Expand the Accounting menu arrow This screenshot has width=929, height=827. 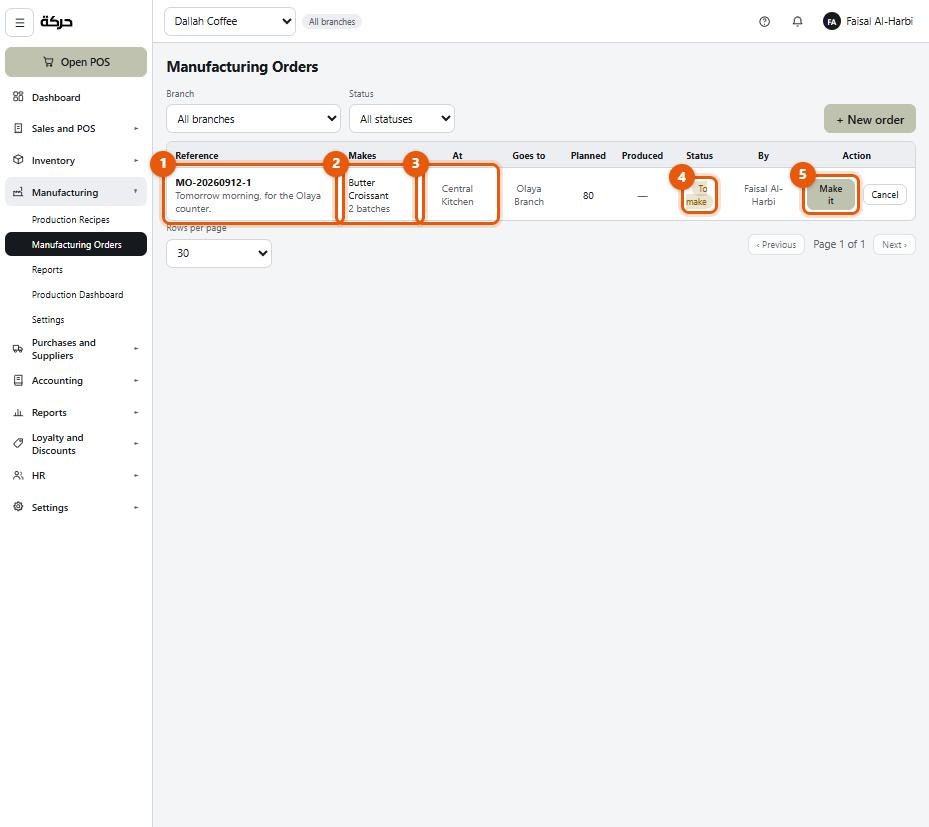point(136,381)
